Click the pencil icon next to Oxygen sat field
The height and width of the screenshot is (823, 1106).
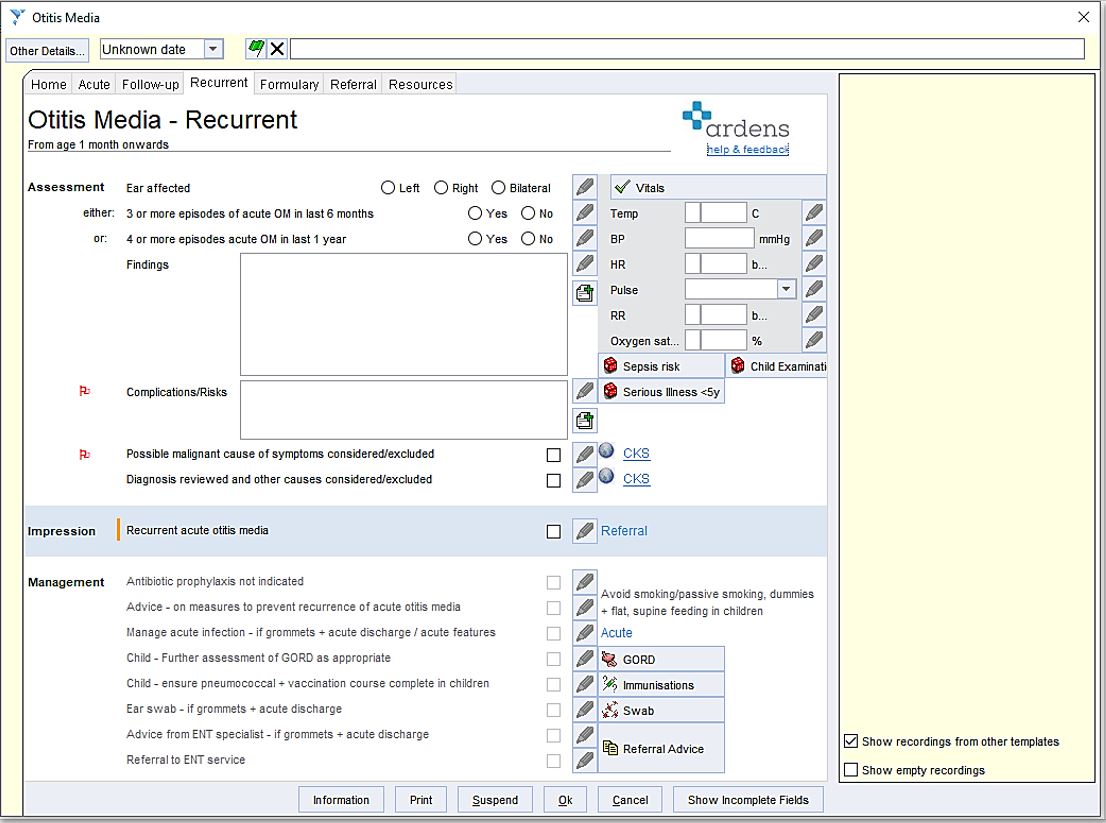point(814,340)
